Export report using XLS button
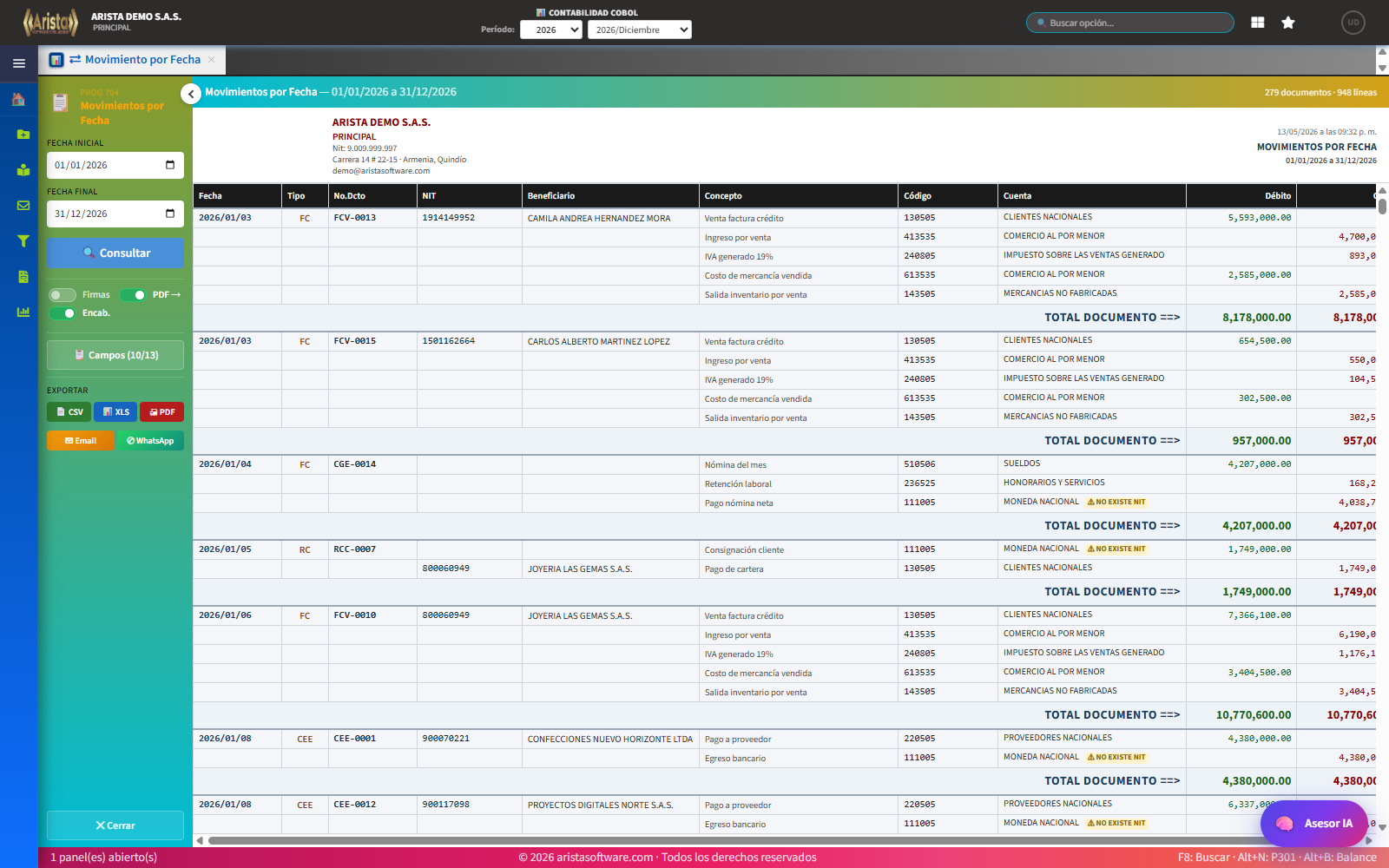1389x868 pixels. [x=115, y=412]
